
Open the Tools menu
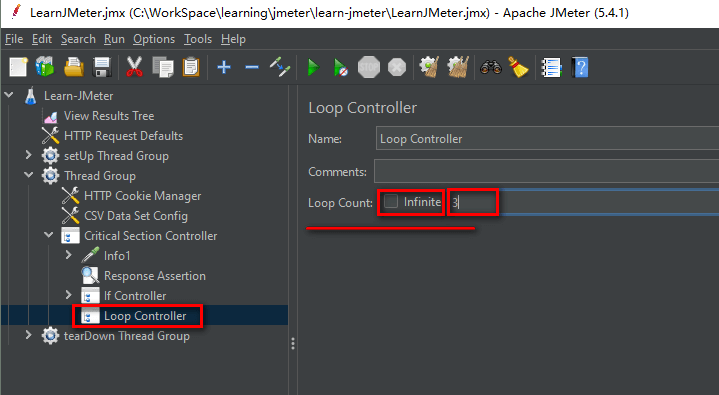(198, 39)
